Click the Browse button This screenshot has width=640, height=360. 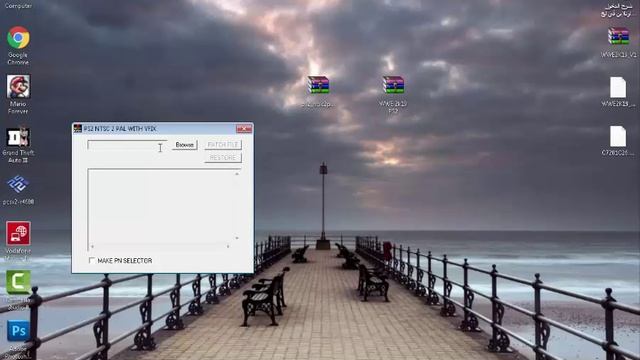point(184,145)
